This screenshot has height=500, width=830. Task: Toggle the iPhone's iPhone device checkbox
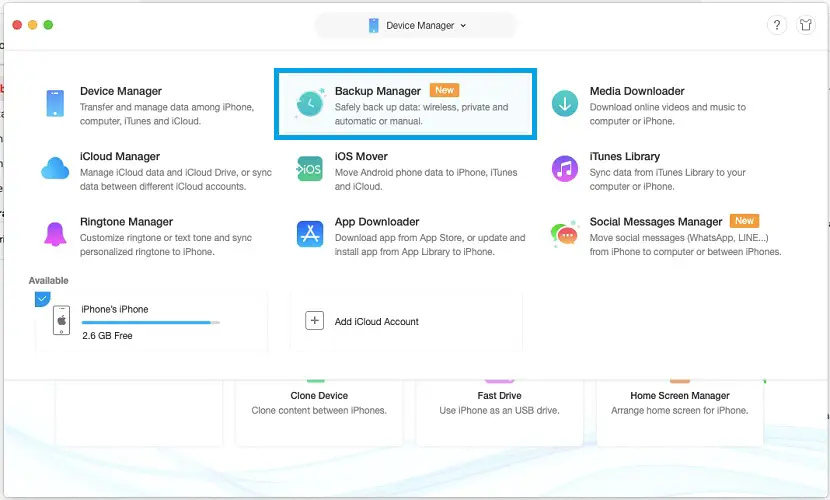(42, 299)
